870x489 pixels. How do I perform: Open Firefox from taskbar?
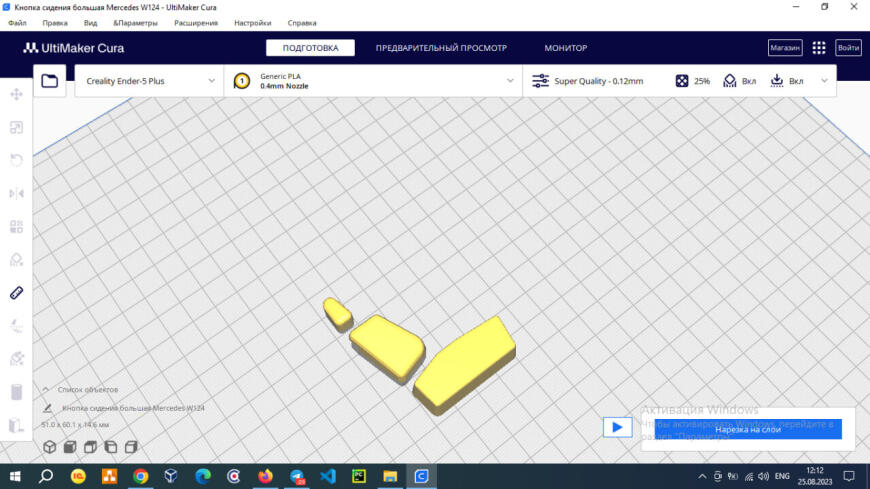(265, 476)
